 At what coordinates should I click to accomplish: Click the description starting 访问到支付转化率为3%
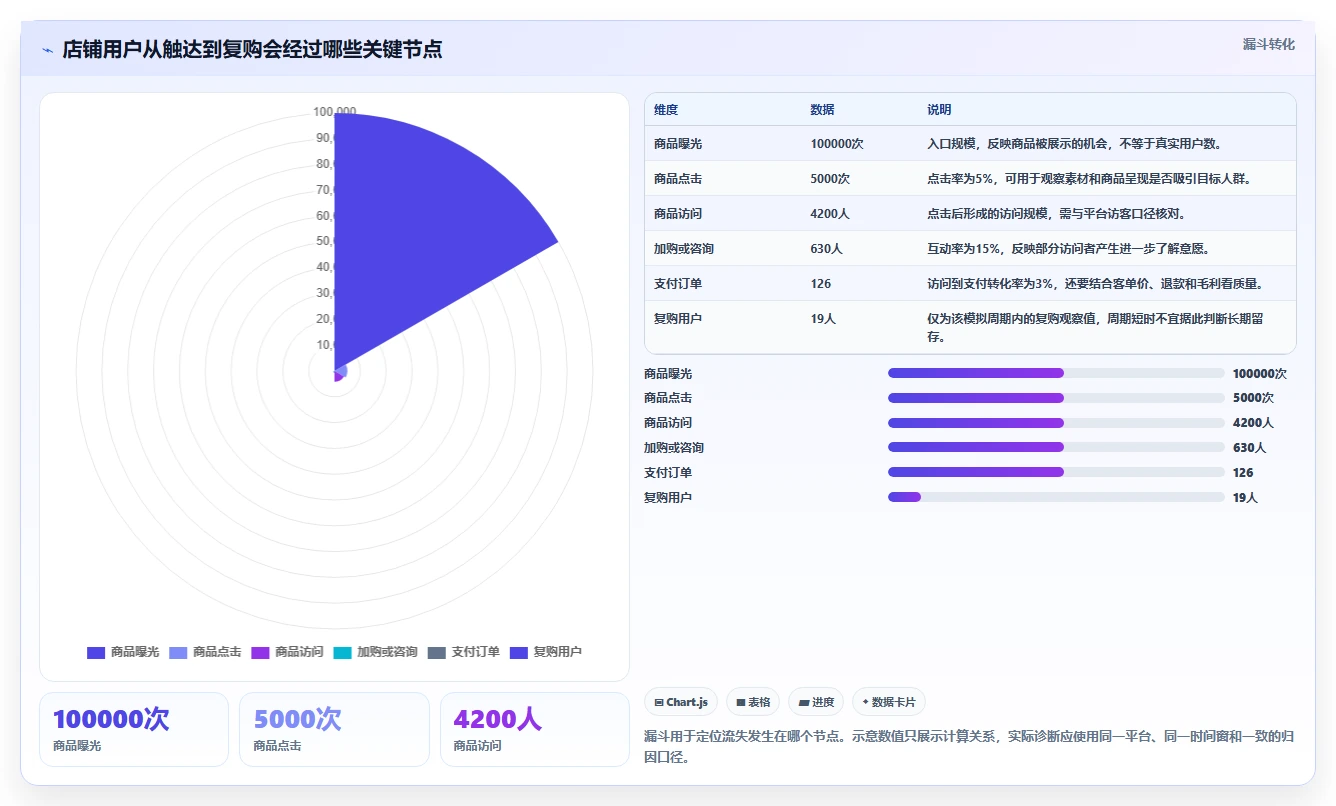[x=1095, y=284]
